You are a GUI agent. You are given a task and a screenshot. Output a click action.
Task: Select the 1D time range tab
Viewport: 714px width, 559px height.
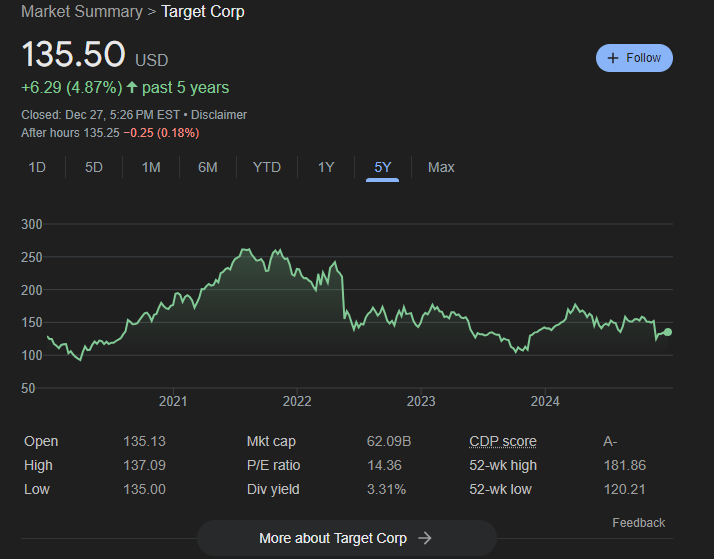[x=37, y=167]
